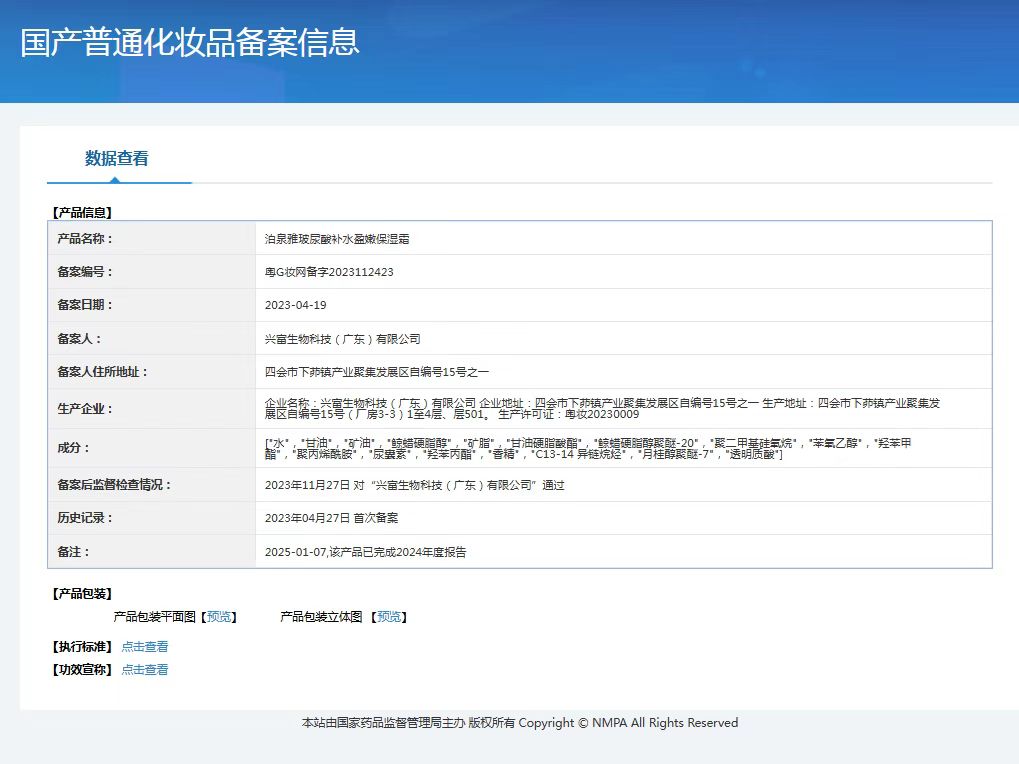
Task: Click the NMPA copyright footer text
Action: click(x=519, y=723)
